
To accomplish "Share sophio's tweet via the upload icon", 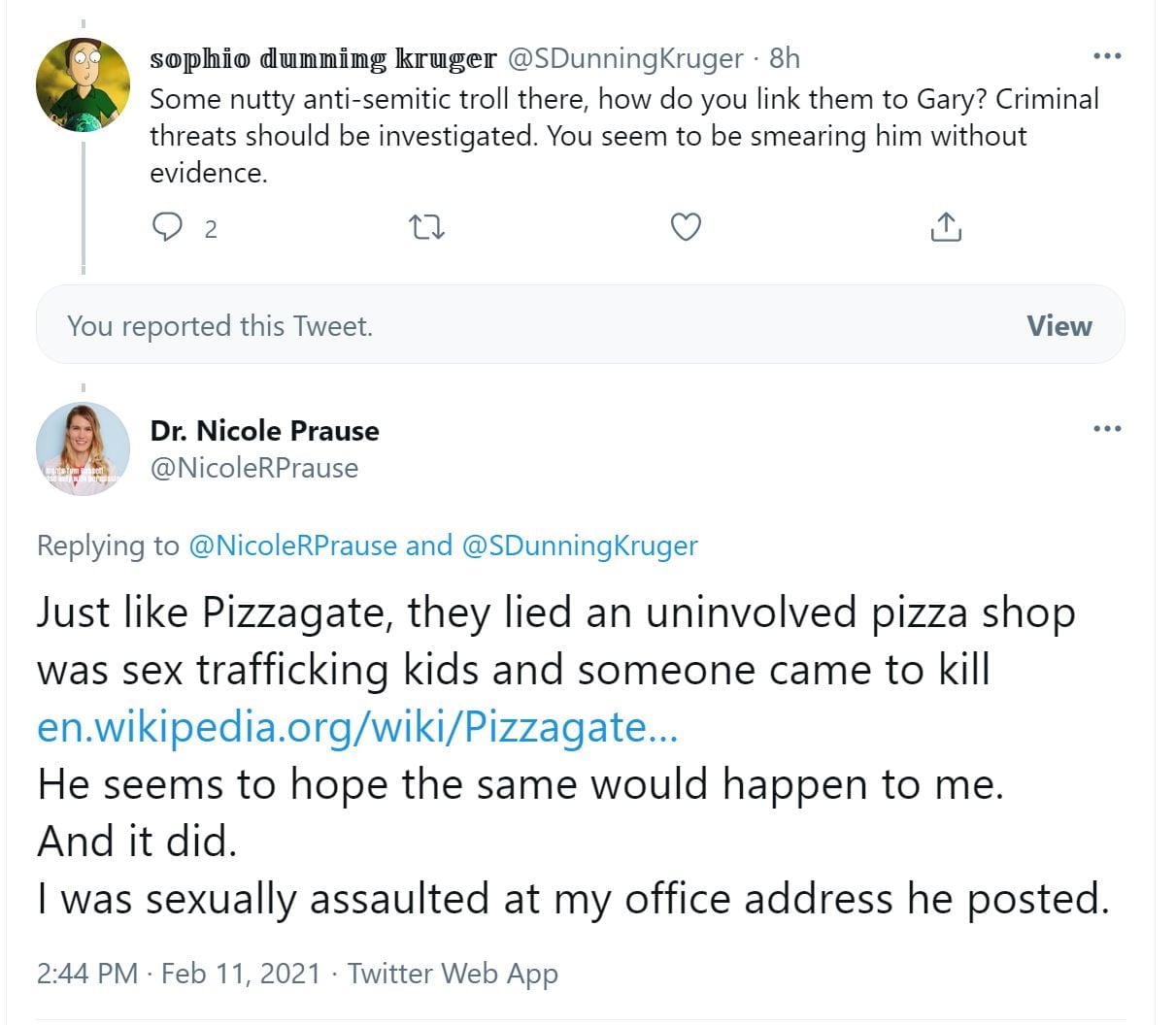I will pyautogui.click(x=945, y=227).
